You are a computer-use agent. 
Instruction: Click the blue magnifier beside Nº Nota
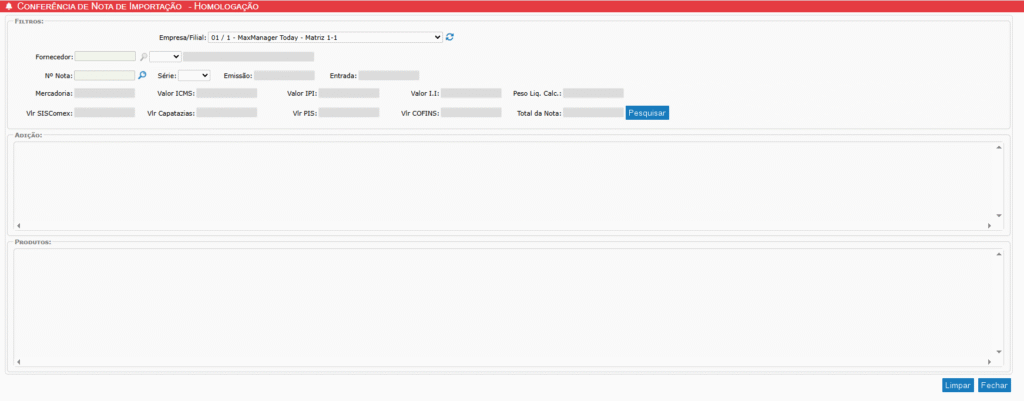142,75
